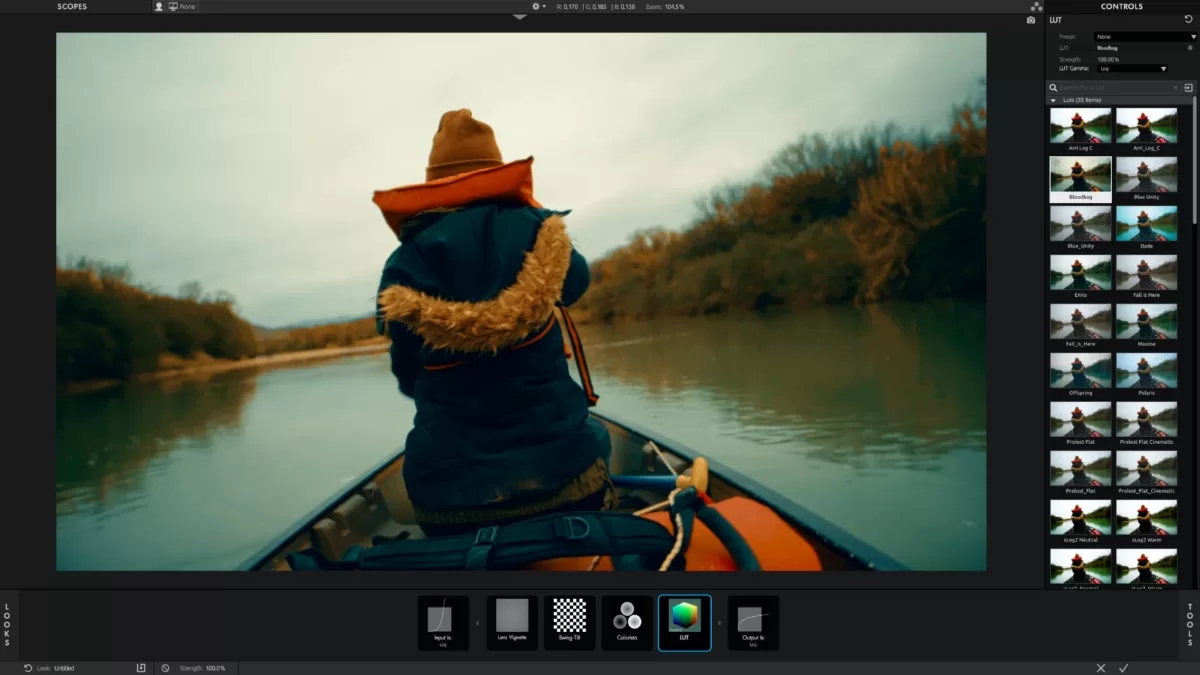
Task: Cancel changes with the X icon
Action: 1101,667
